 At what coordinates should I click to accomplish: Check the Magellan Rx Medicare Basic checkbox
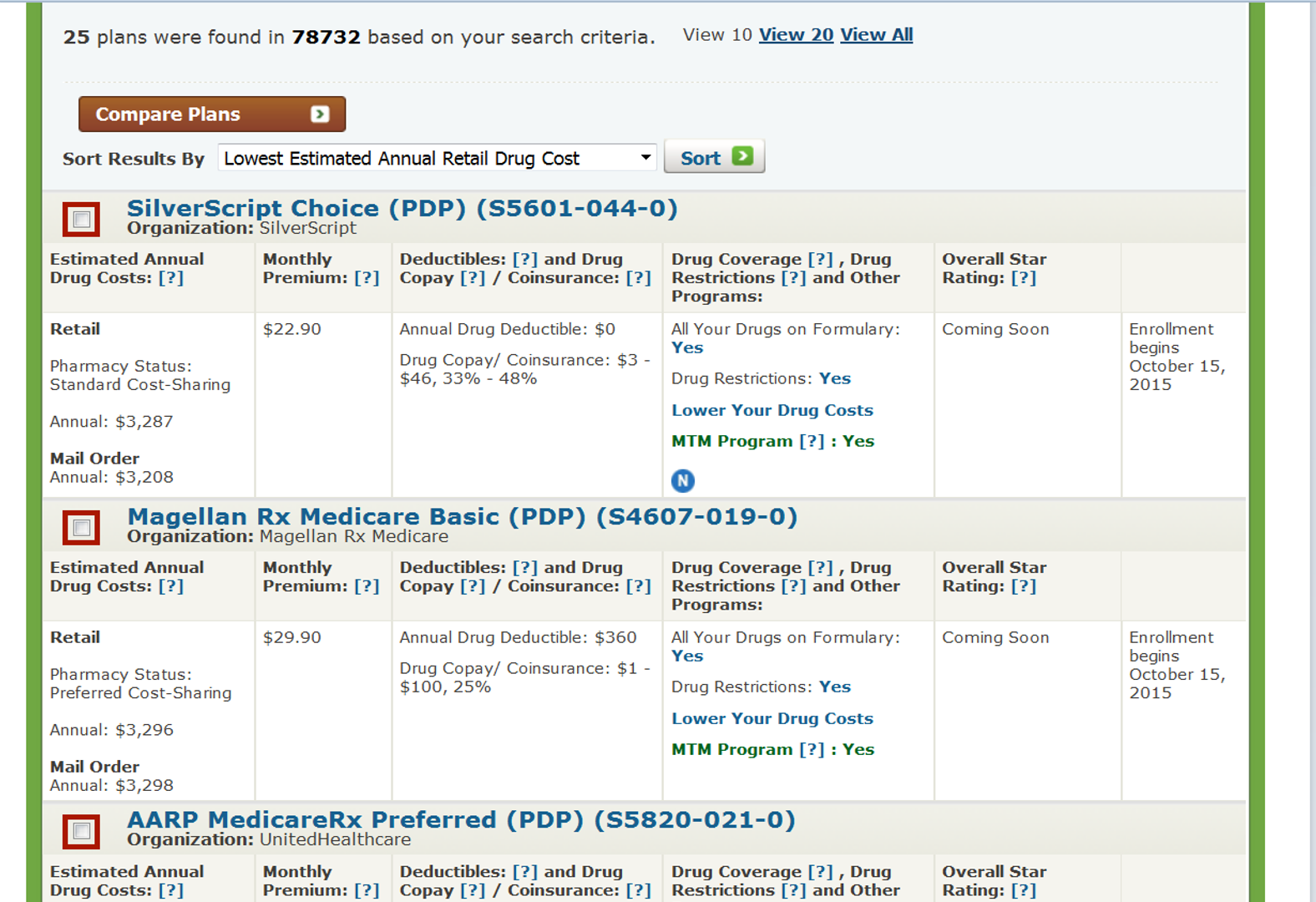[x=82, y=528]
